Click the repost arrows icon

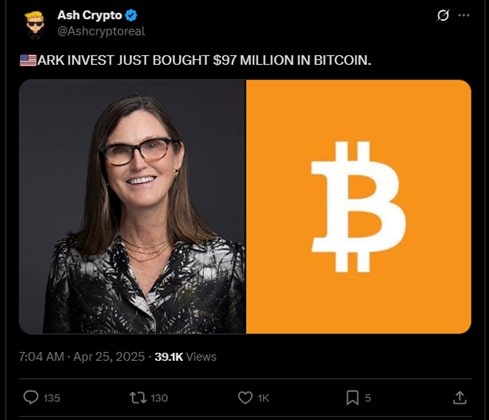[x=138, y=398]
